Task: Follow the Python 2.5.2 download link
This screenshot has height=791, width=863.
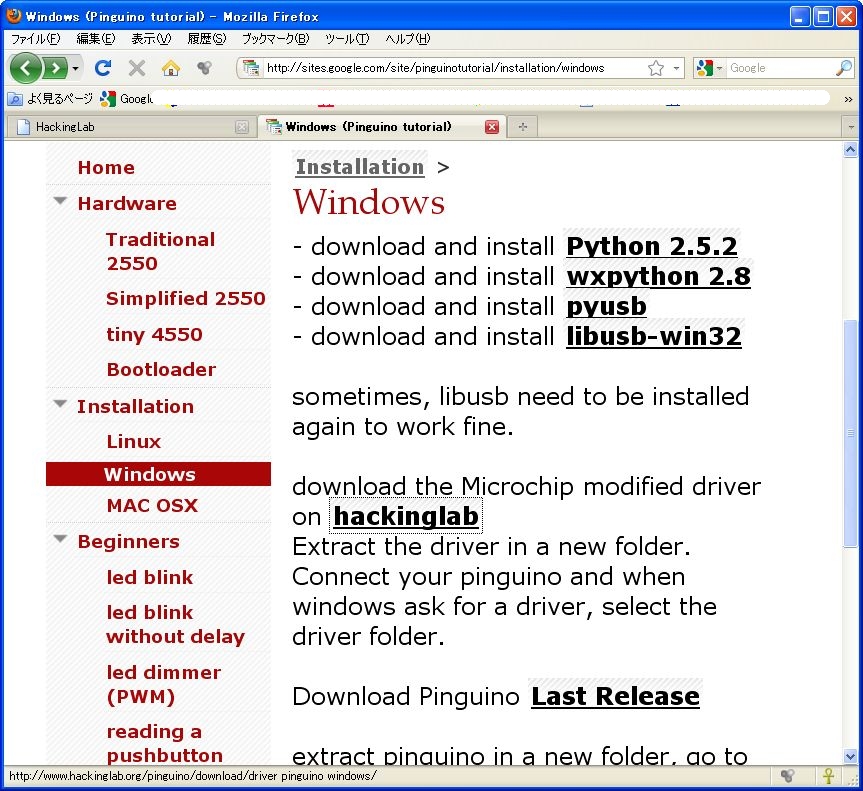Action: pos(652,247)
